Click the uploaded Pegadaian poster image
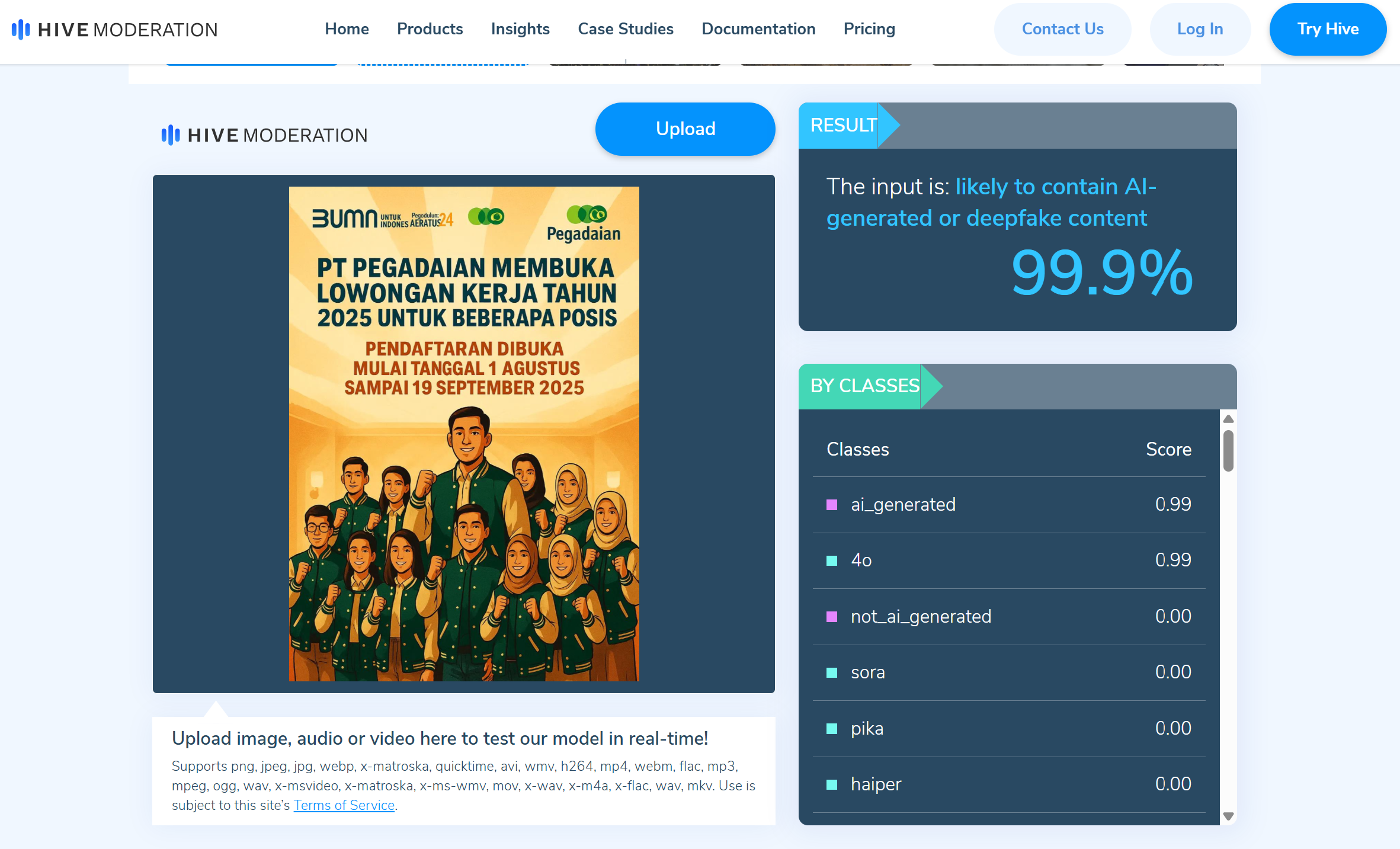The image size is (1400, 849). [x=464, y=434]
